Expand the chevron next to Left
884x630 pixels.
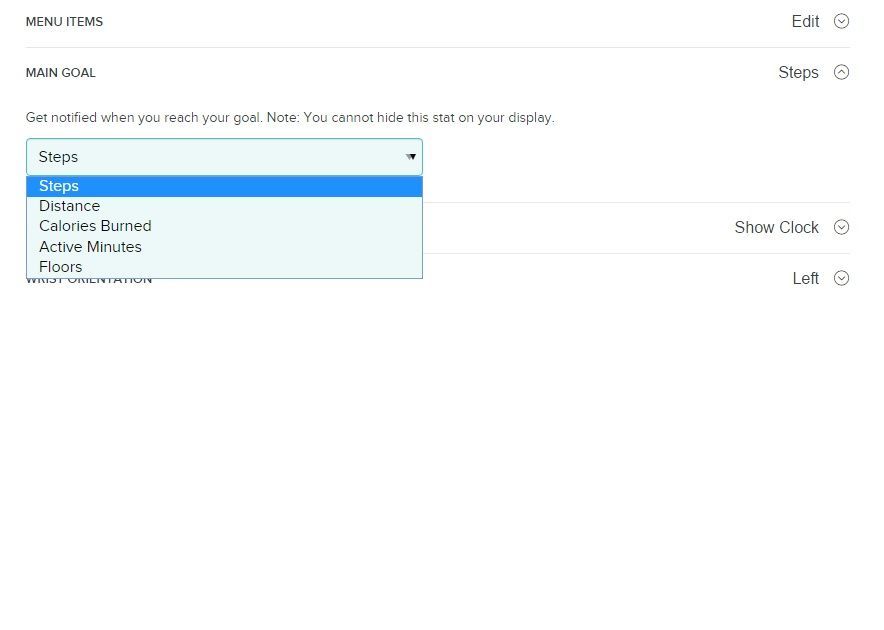coord(841,278)
